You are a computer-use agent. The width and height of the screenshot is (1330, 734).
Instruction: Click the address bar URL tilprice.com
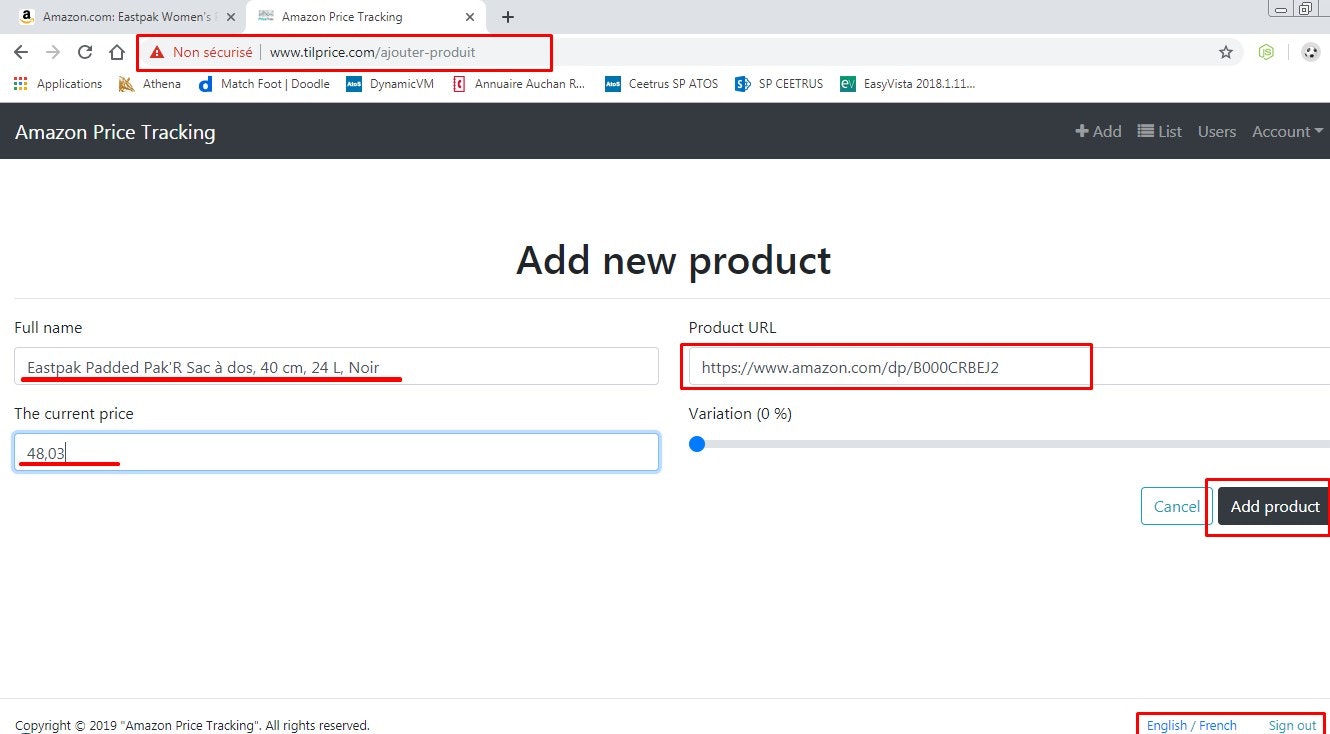coord(372,52)
